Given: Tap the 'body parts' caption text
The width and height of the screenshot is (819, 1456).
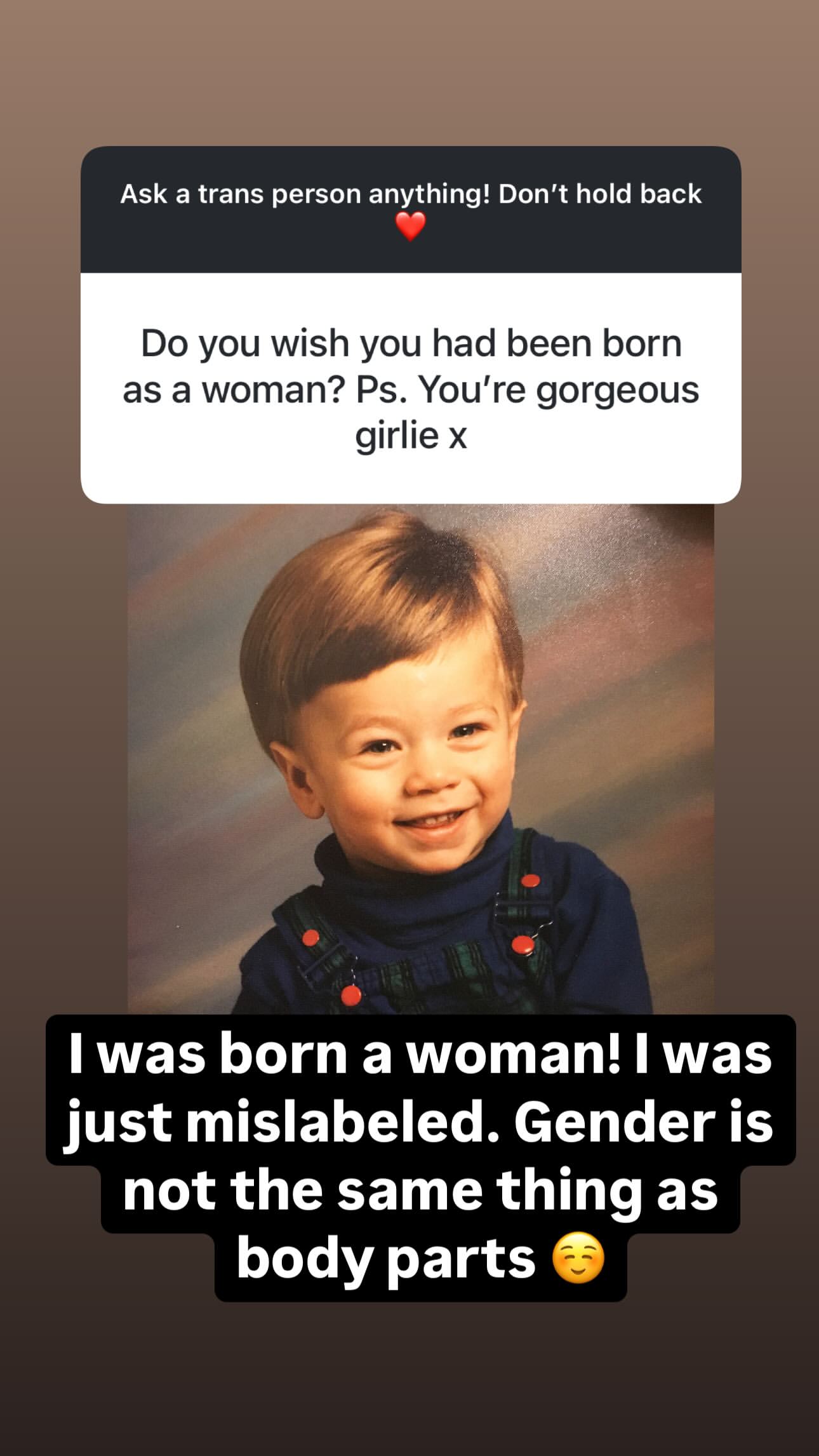Looking at the screenshot, I should tap(386, 1260).
